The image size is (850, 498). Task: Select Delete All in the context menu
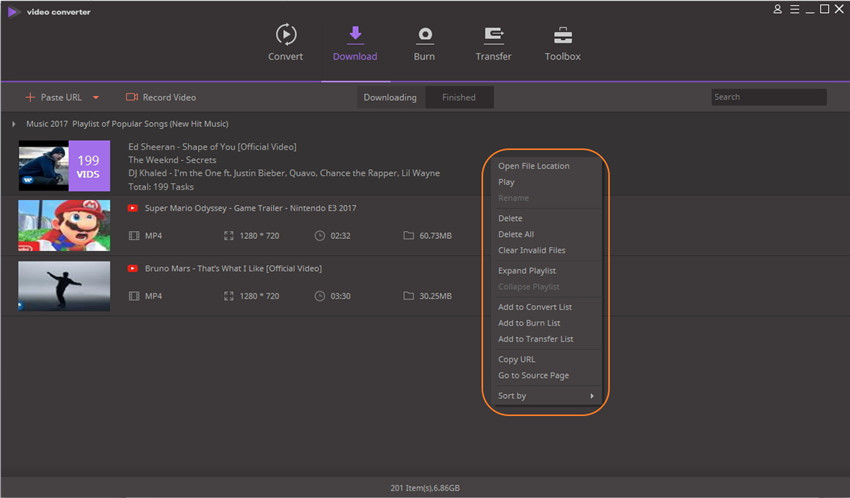[516, 235]
